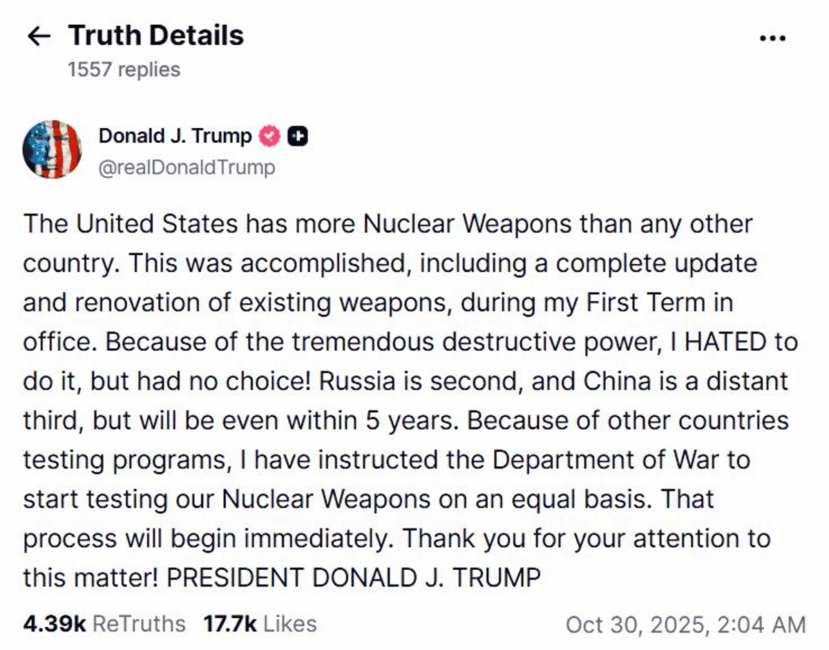Click the back arrow icon
829x650 pixels.
click(39, 36)
